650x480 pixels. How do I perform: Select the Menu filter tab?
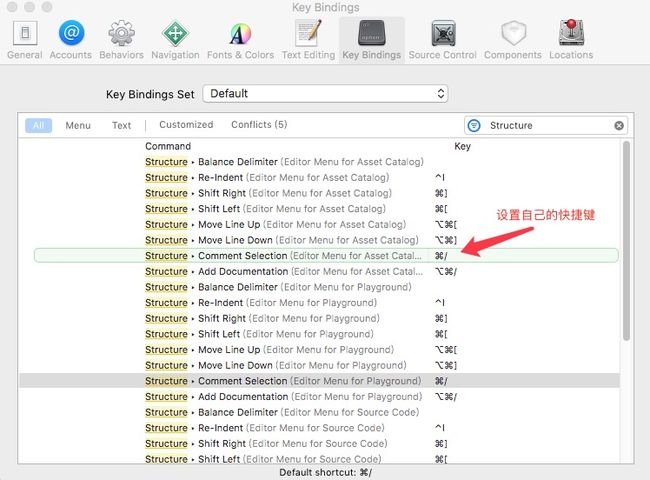(78, 125)
